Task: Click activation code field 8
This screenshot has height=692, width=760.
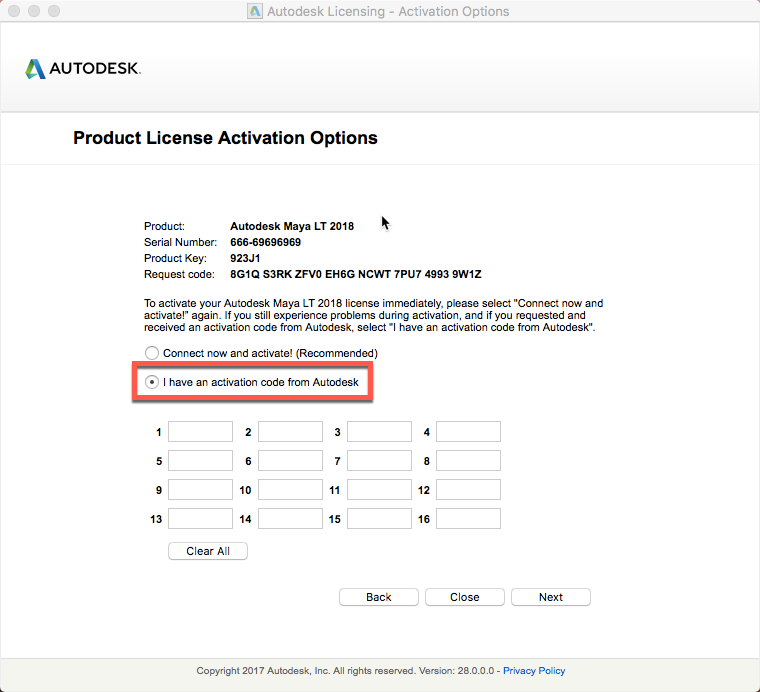Action: tap(468, 460)
